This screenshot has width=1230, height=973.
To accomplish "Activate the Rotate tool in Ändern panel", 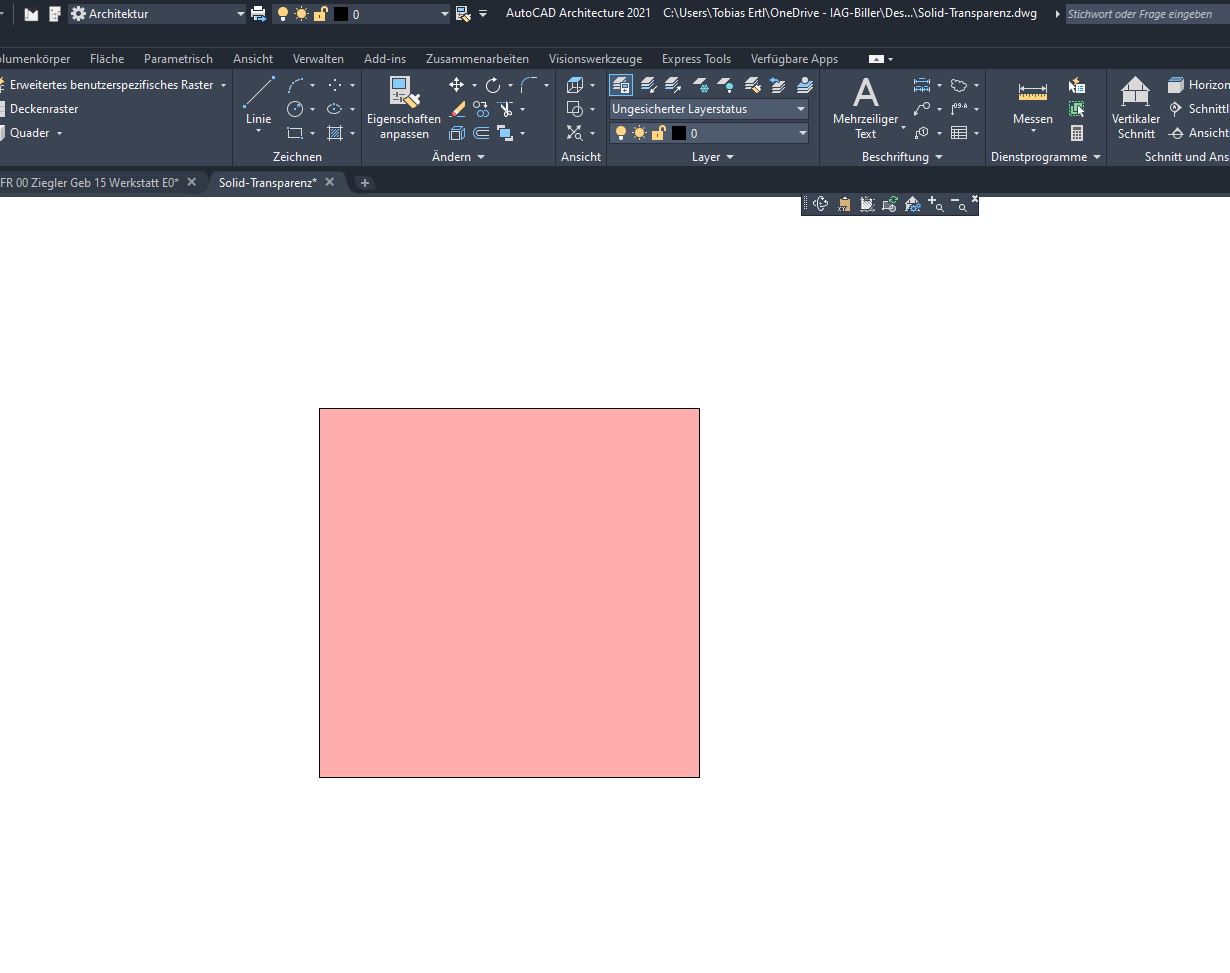I will pos(493,85).
